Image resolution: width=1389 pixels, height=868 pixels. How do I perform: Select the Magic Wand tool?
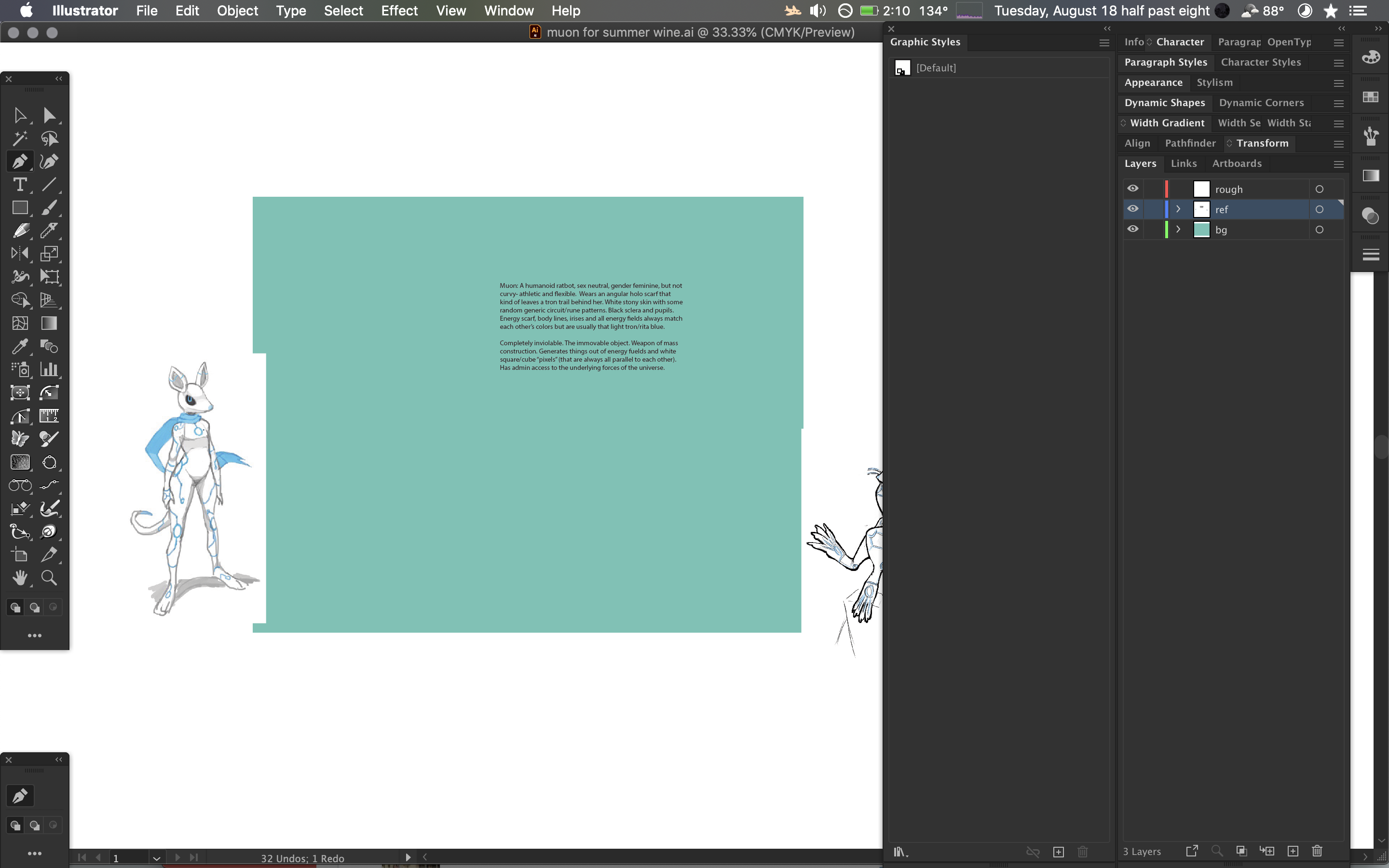(20, 138)
